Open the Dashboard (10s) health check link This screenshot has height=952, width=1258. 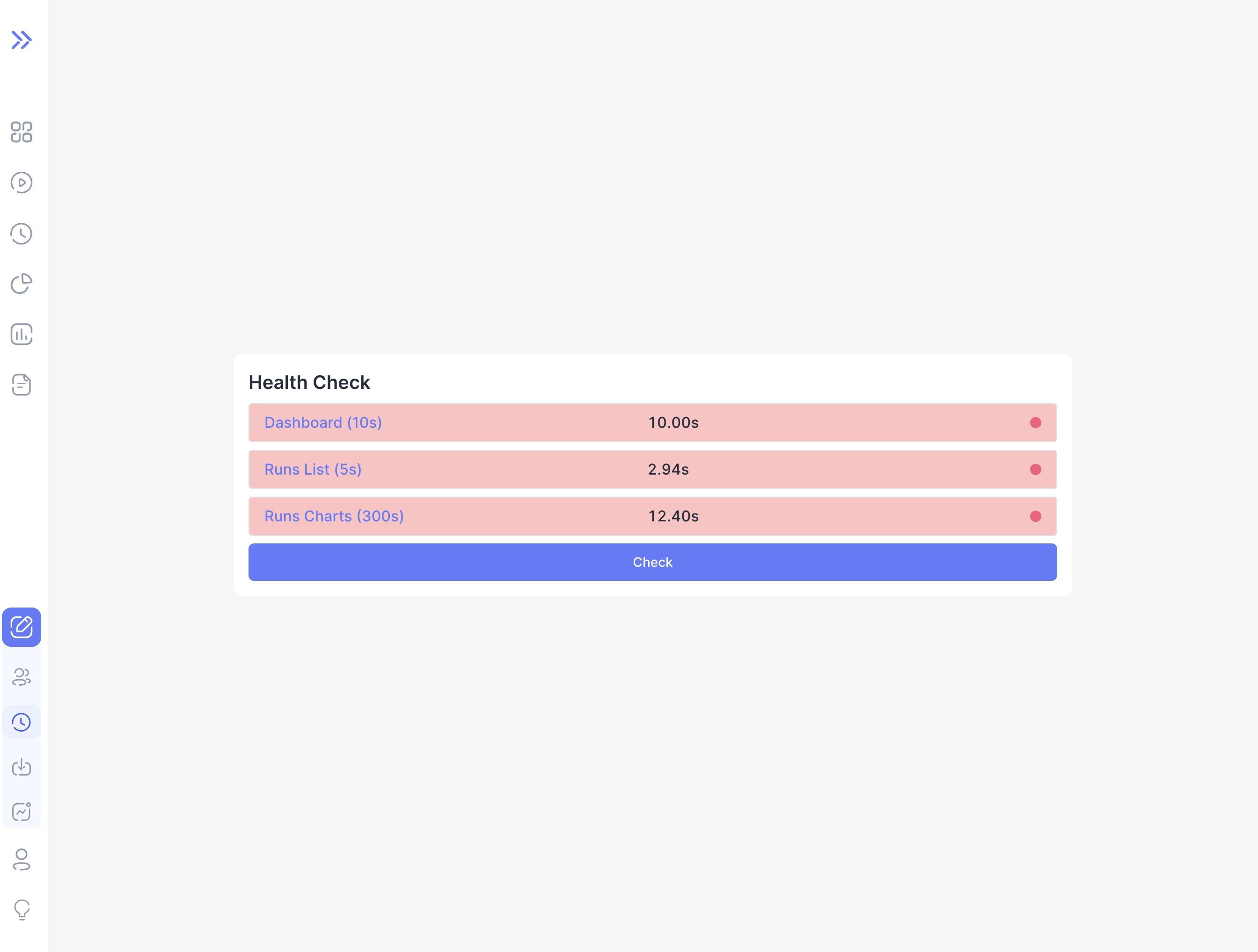pos(323,423)
